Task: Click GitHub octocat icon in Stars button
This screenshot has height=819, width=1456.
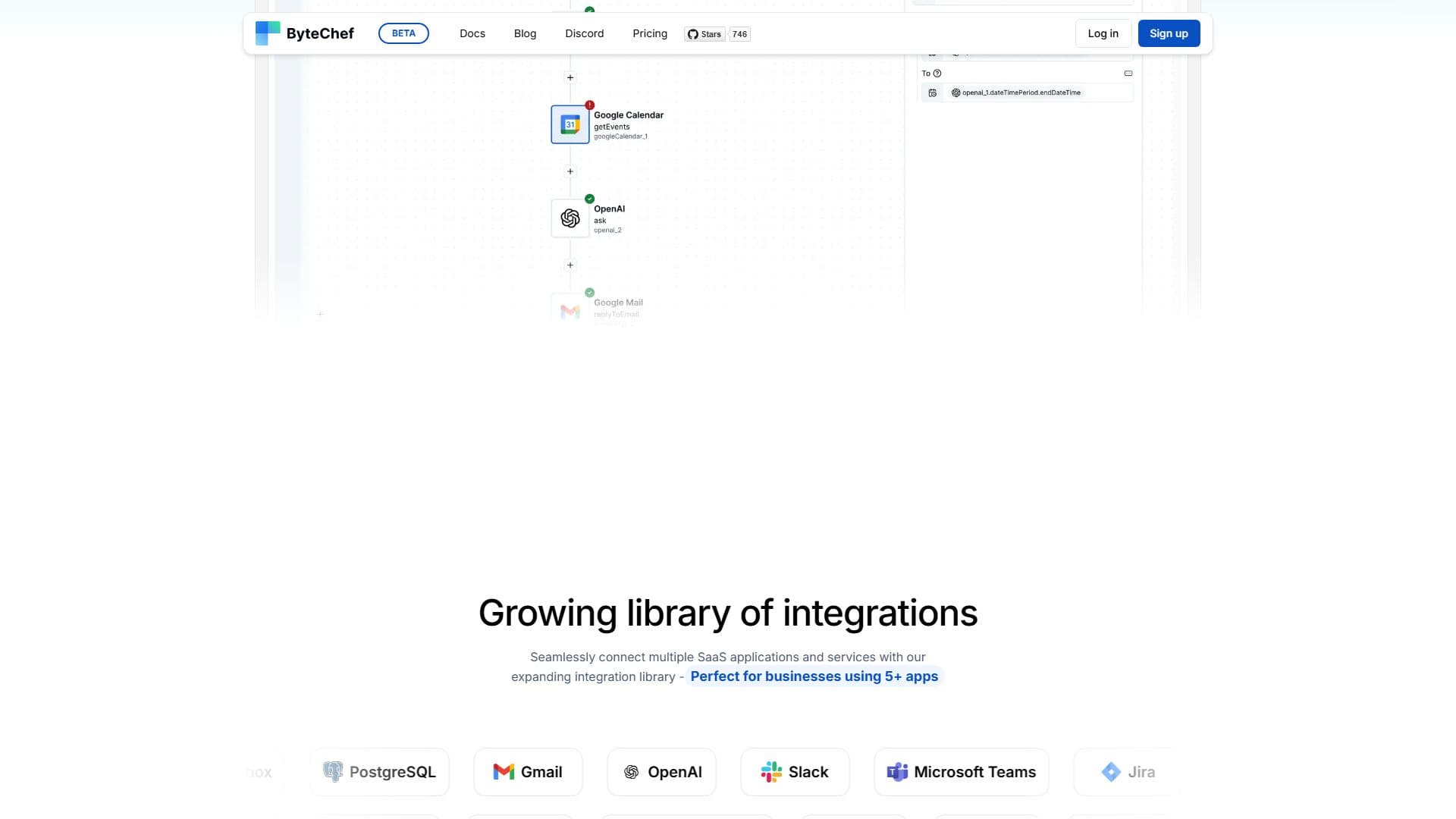Action: [x=692, y=34]
